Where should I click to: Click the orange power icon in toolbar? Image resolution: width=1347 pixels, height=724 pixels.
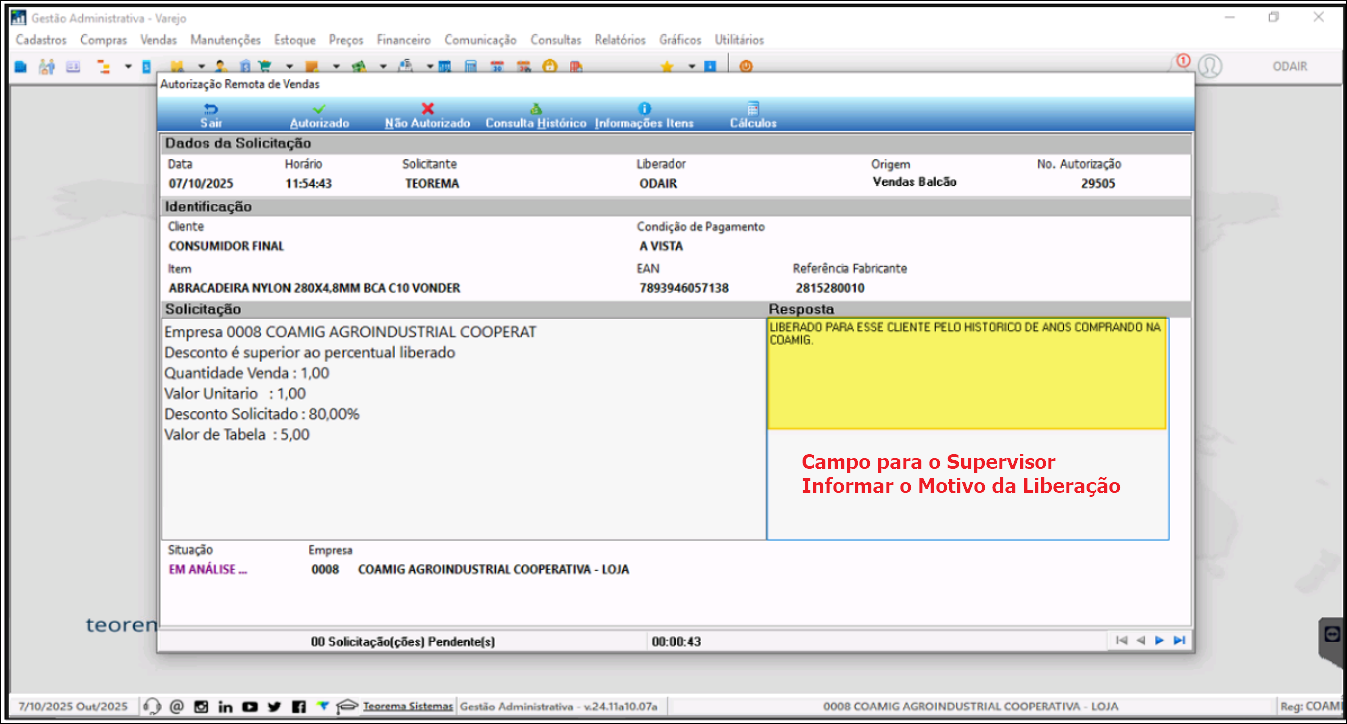point(745,67)
